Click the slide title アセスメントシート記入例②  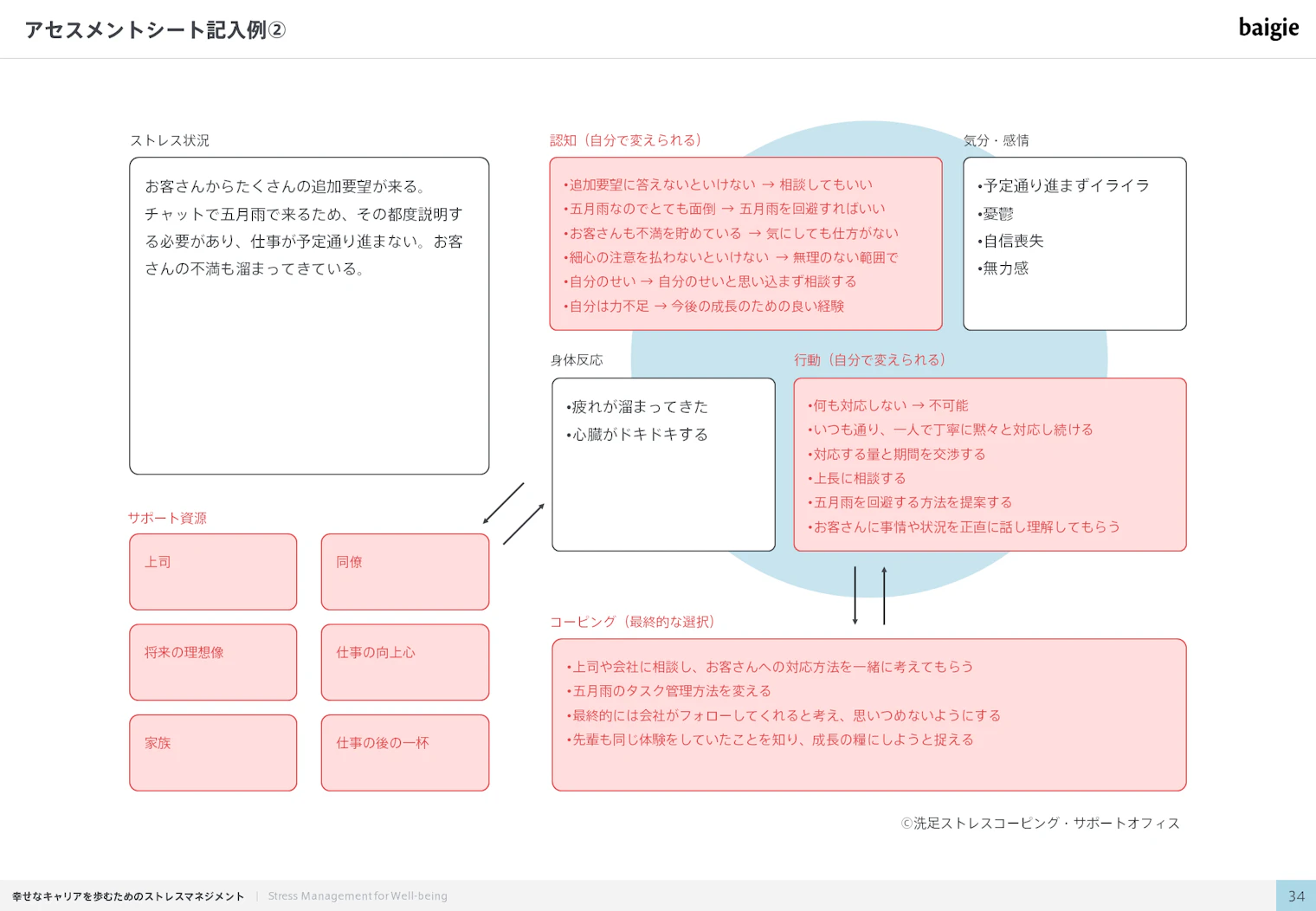tap(155, 29)
